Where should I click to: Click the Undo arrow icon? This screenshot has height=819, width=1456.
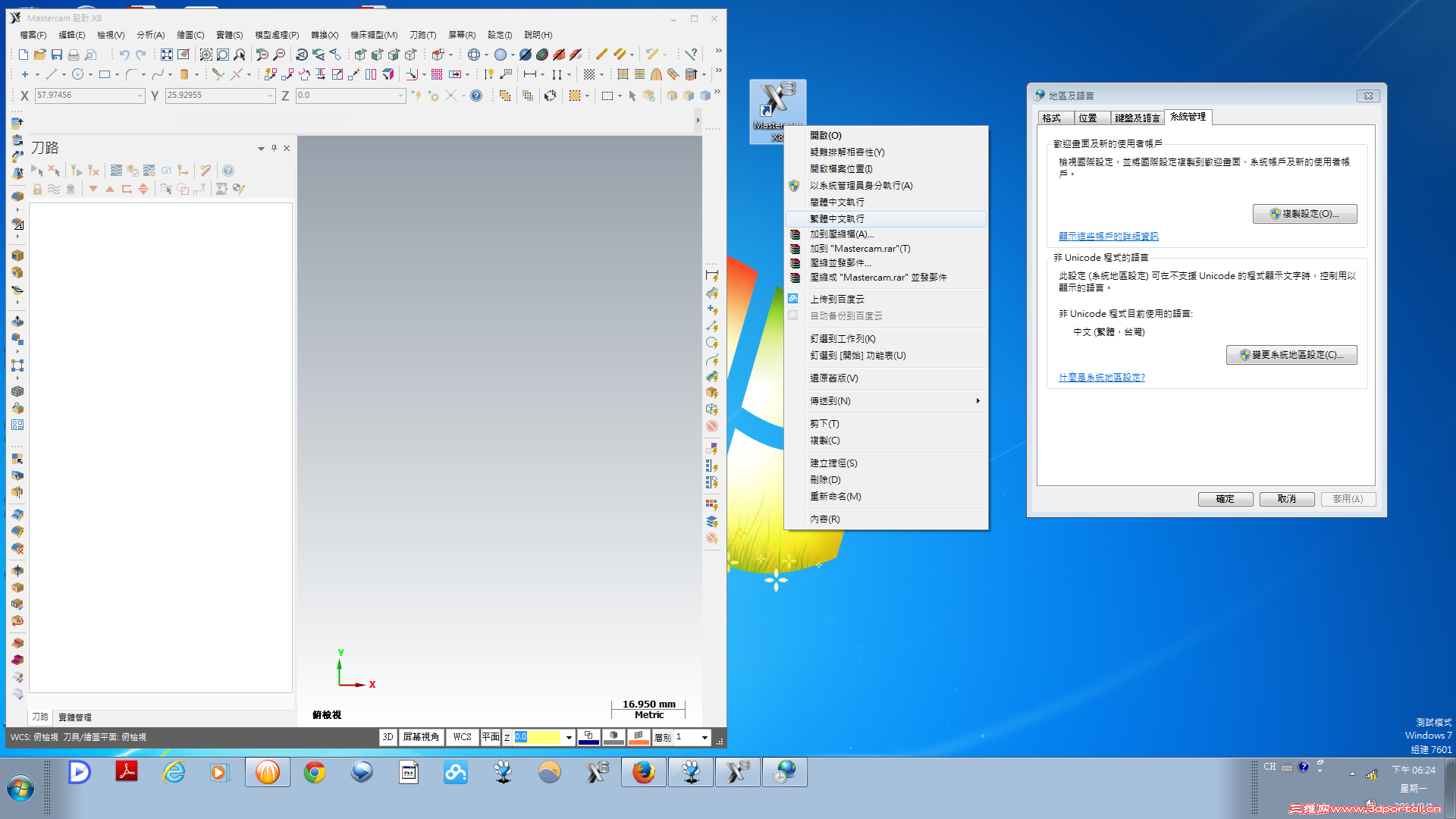tap(124, 55)
